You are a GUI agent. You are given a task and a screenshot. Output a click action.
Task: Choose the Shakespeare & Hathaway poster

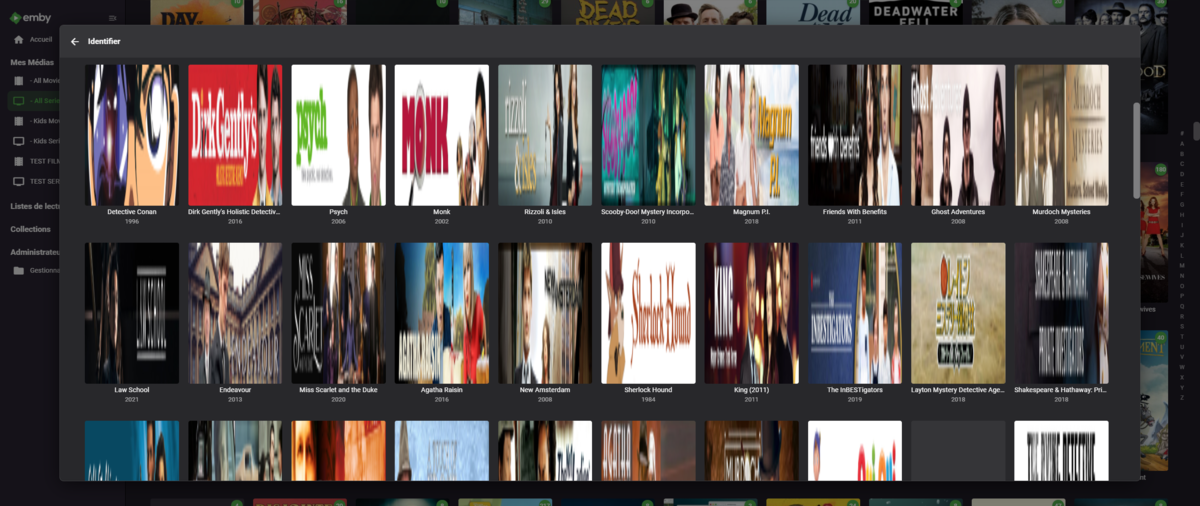pos(1061,313)
